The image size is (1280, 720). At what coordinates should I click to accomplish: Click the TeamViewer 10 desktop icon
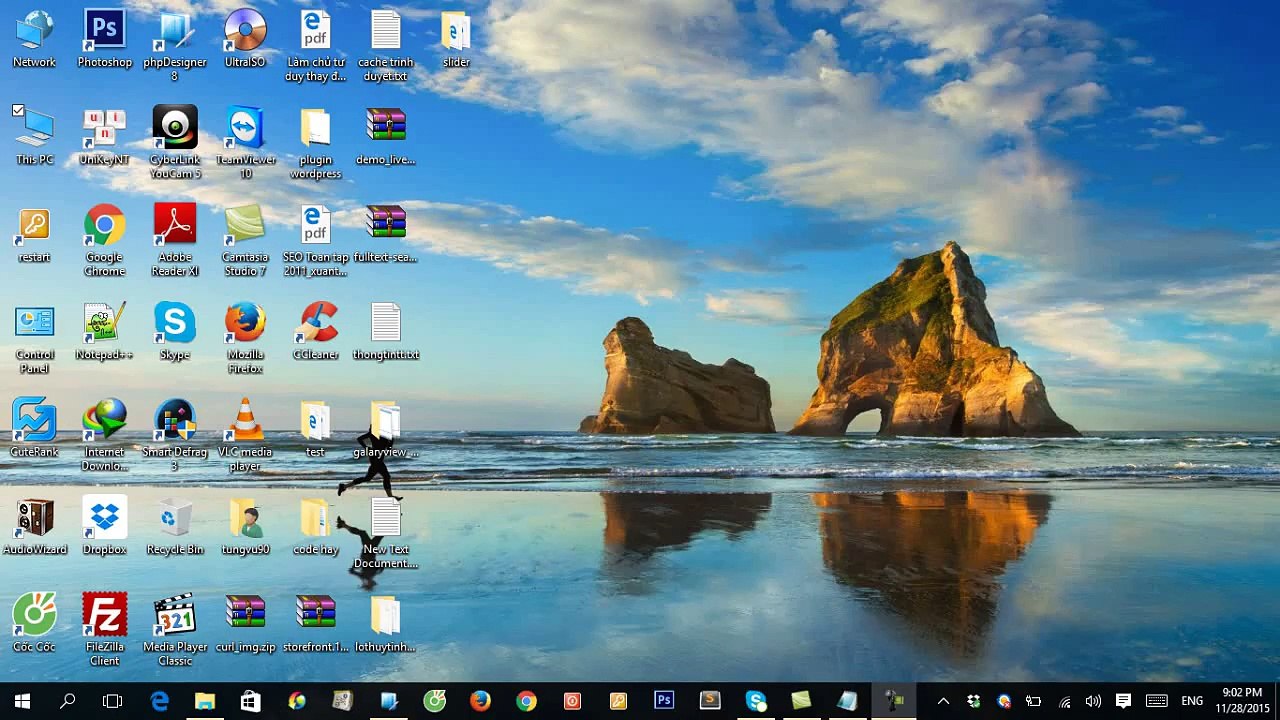pos(245,143)
